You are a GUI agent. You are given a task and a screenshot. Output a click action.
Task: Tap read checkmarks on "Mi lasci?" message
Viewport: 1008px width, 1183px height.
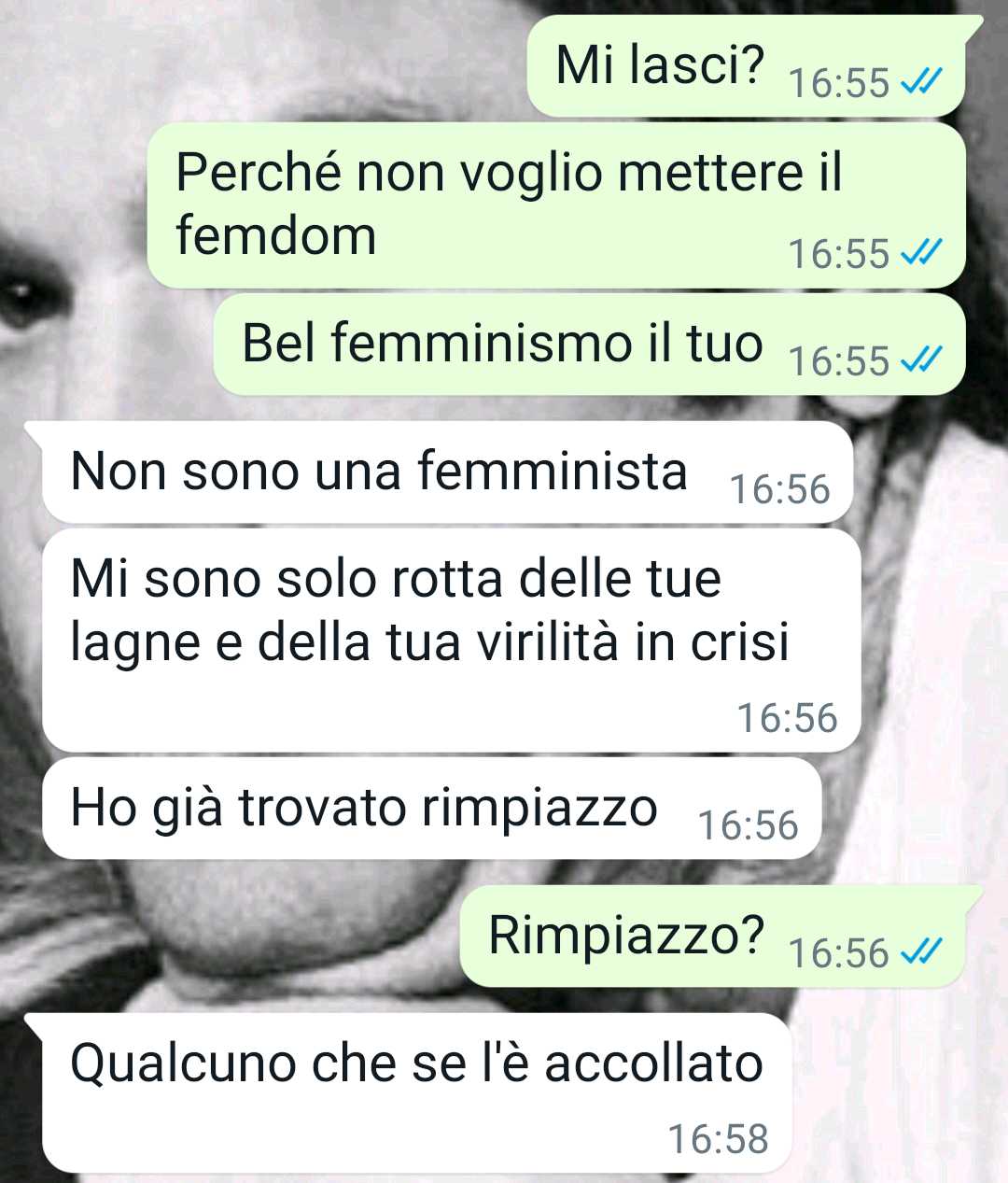point(920,84)
